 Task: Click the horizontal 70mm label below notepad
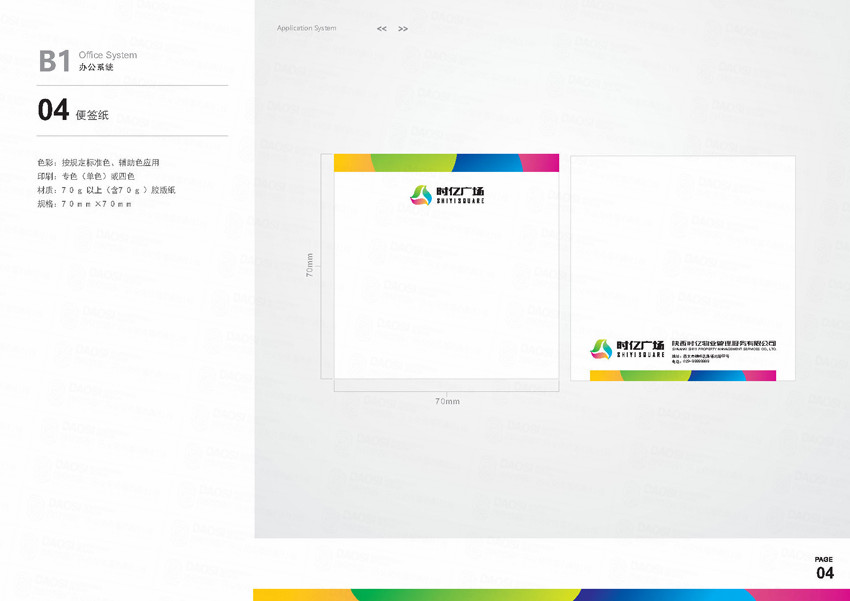(x=447, y=401)
